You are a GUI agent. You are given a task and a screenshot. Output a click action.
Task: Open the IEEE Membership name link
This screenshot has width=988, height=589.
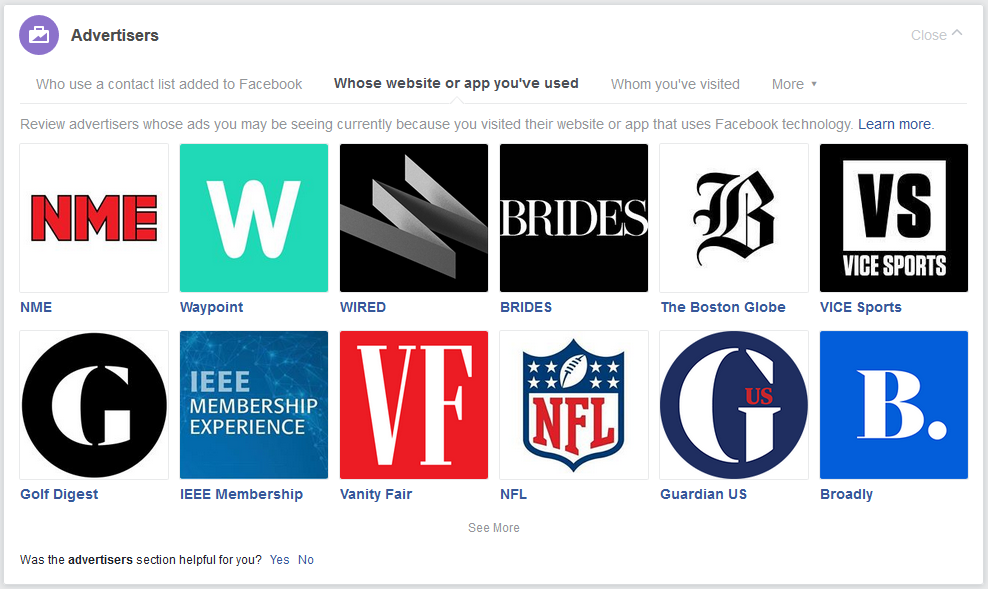(x=241, y=494)
